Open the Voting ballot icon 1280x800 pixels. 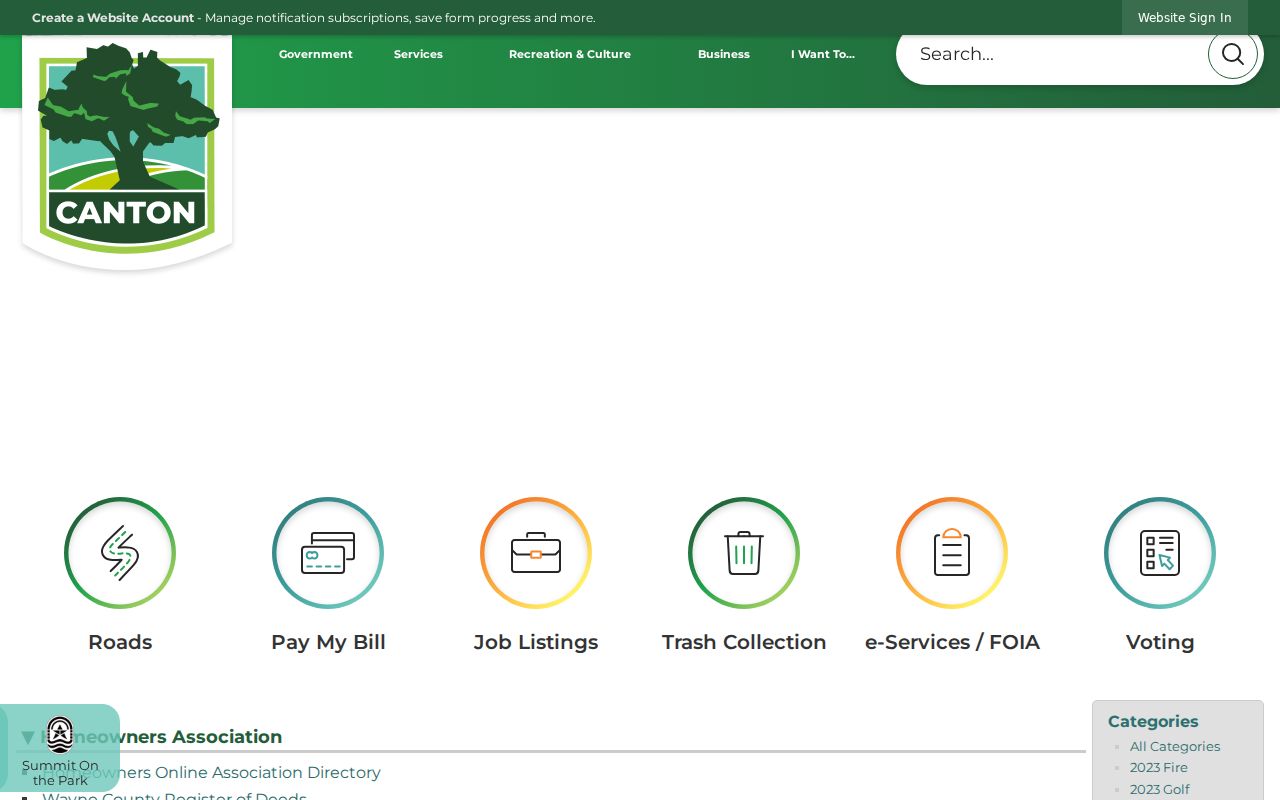coord(1160,553)
